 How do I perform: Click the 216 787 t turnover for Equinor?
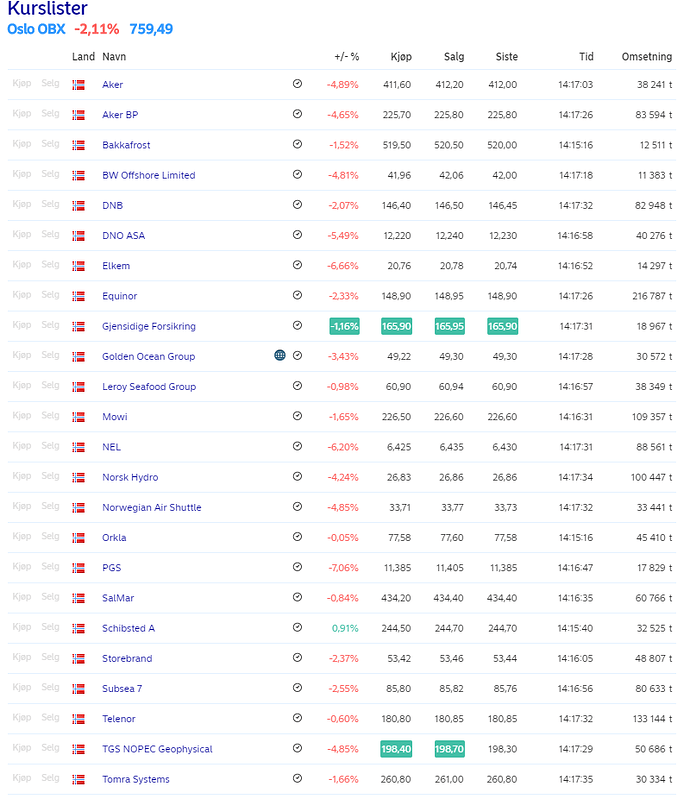pos(652,296)
